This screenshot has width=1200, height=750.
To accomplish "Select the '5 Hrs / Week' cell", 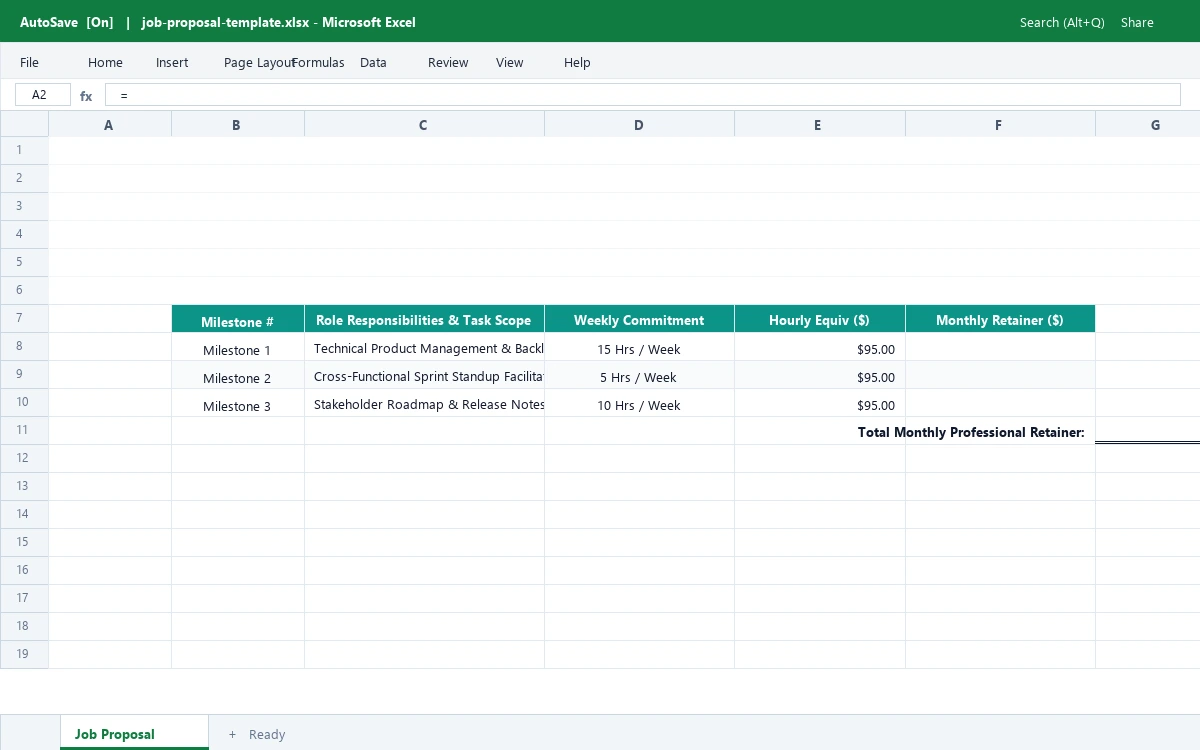I will pyautogui.click(x=639, y=375).
